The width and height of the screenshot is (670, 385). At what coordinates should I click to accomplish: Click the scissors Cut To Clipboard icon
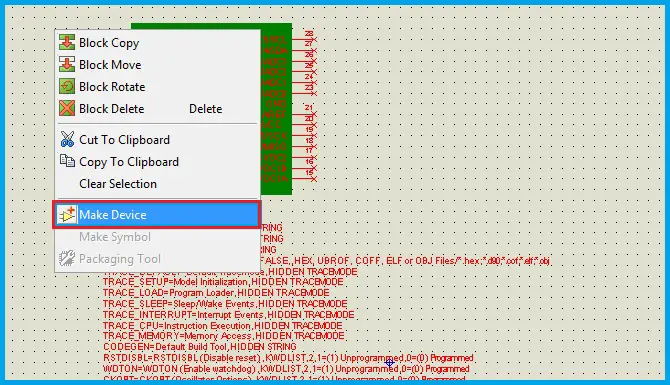tap(67, 139)
